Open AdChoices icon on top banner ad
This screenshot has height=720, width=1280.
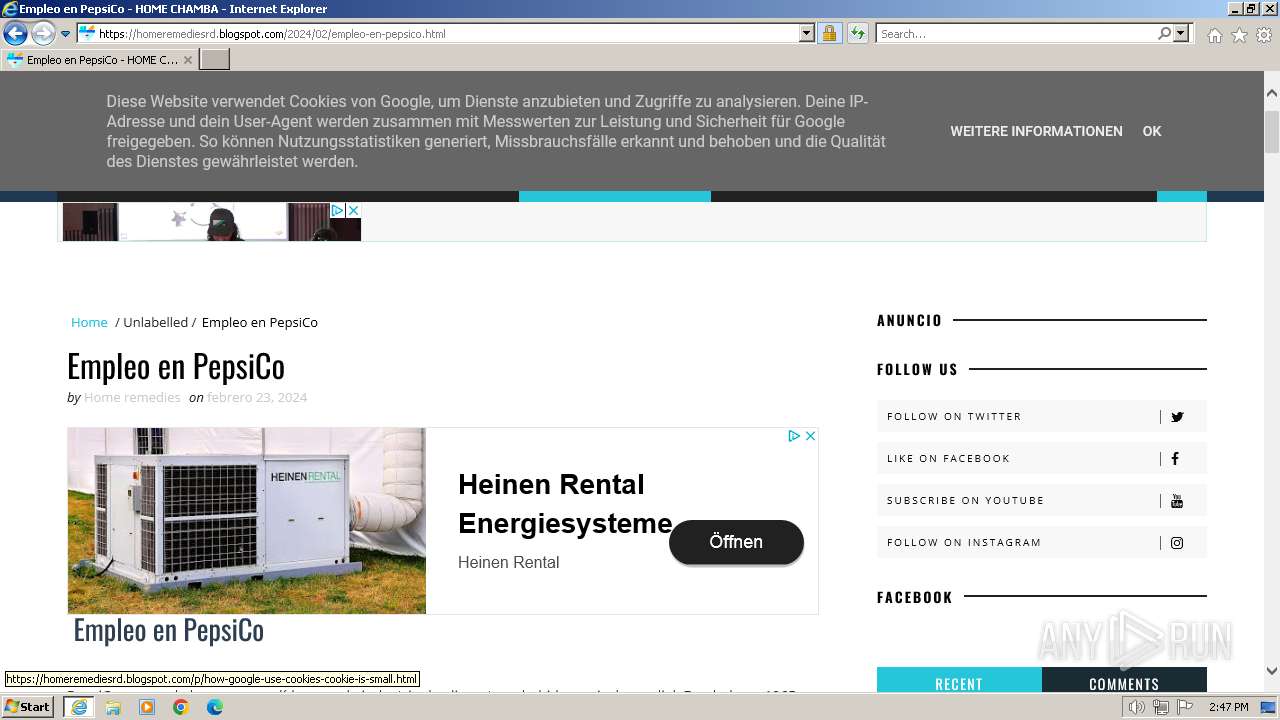click(338, 210)
